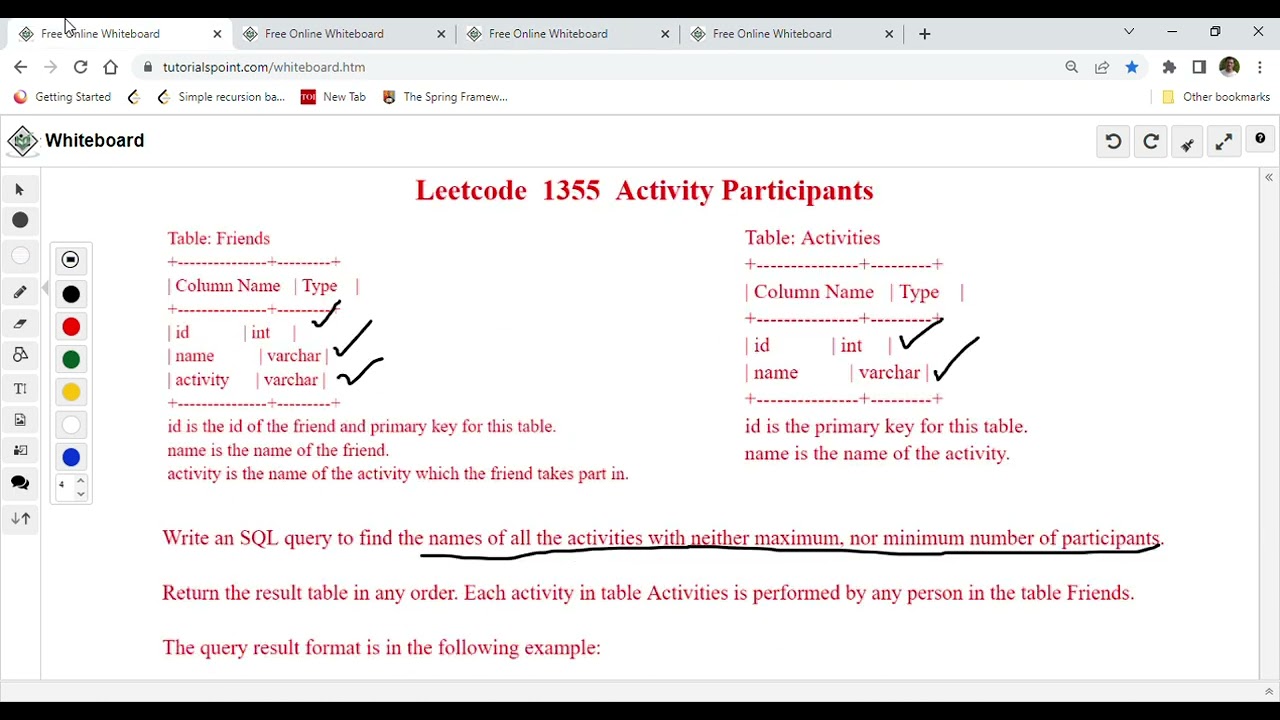Open Other bookmarks folder
This screenshot has height=720, width=1280.
[x=1216, y=97]
